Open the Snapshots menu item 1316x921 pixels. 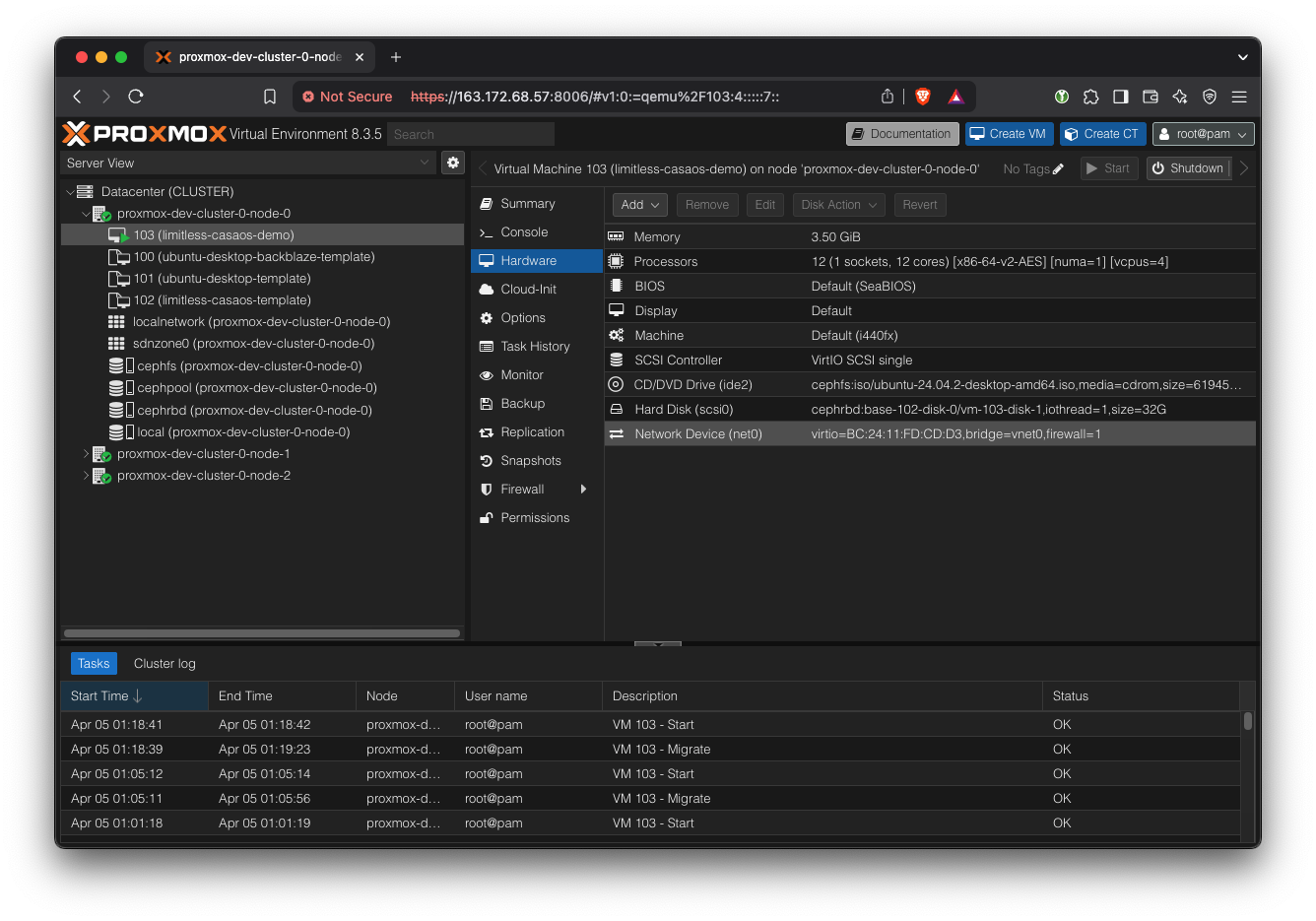530,461
